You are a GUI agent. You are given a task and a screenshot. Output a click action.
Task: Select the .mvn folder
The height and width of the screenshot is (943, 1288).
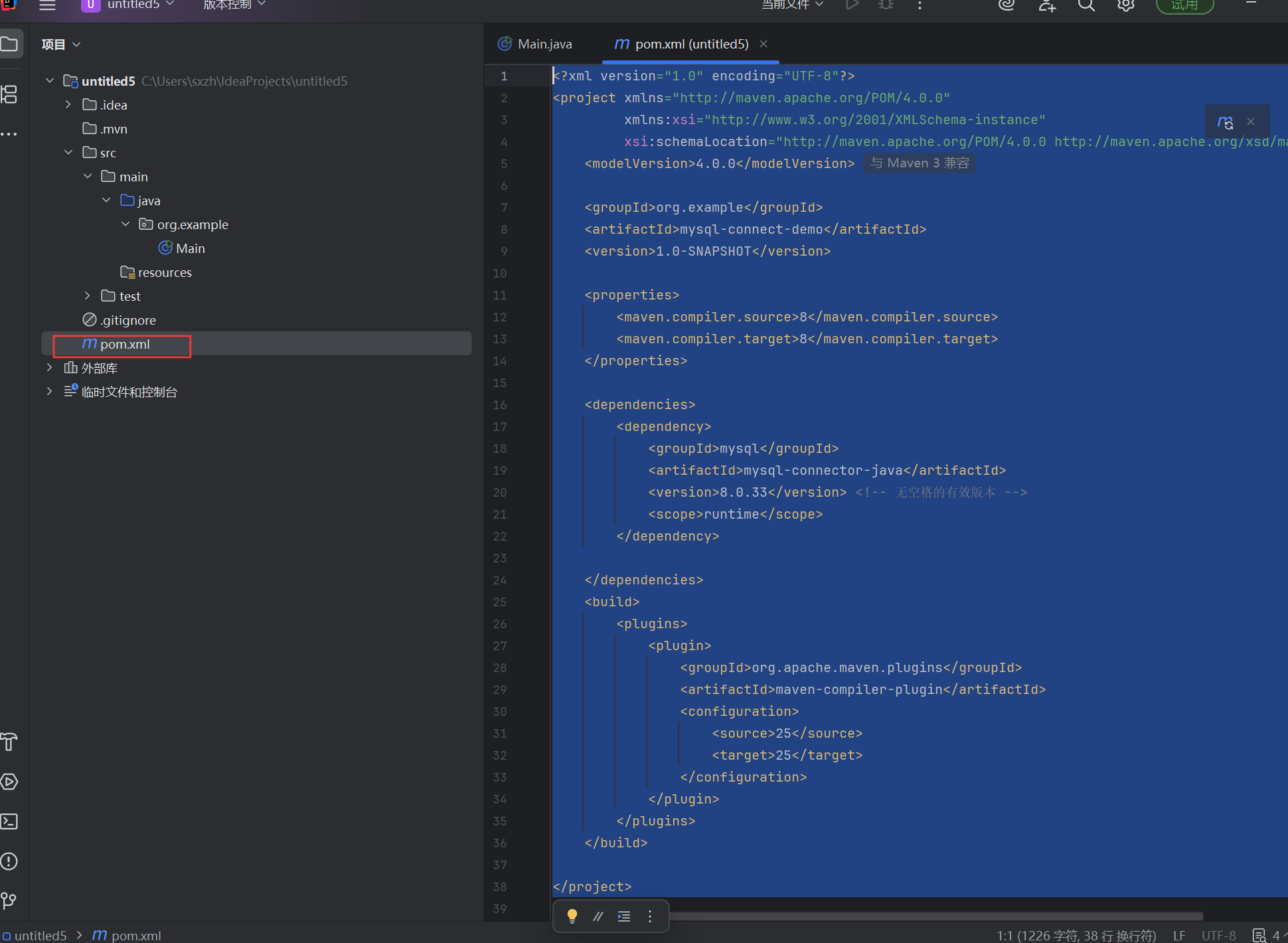[x=105, y=129]
